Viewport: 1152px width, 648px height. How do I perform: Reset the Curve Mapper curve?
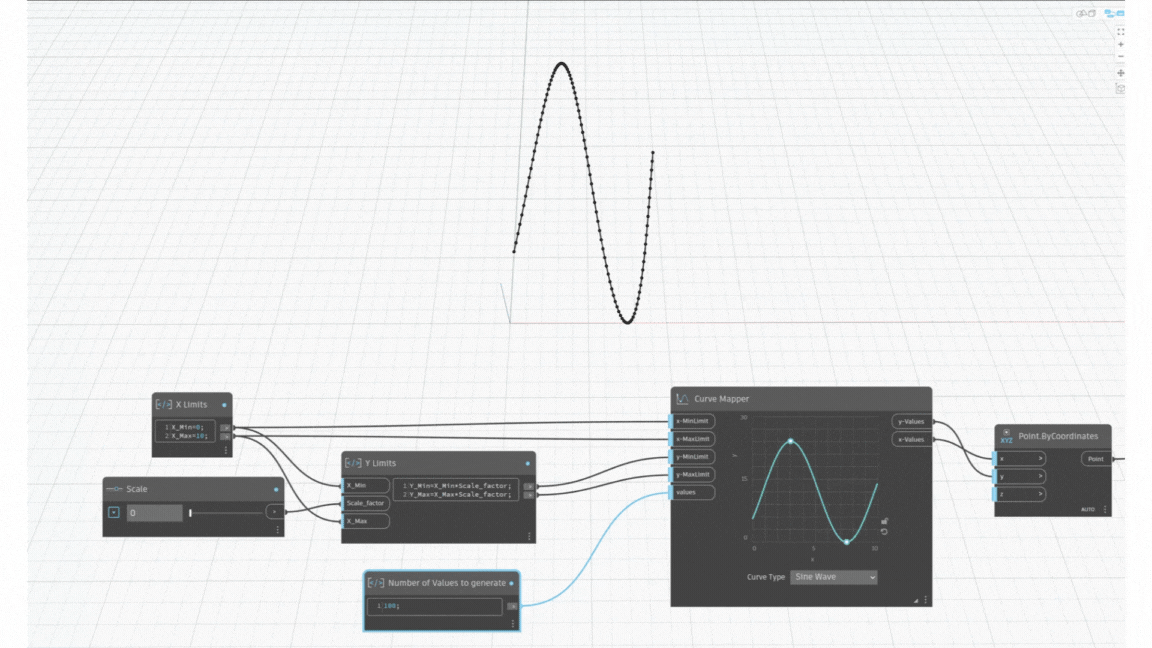884,532
